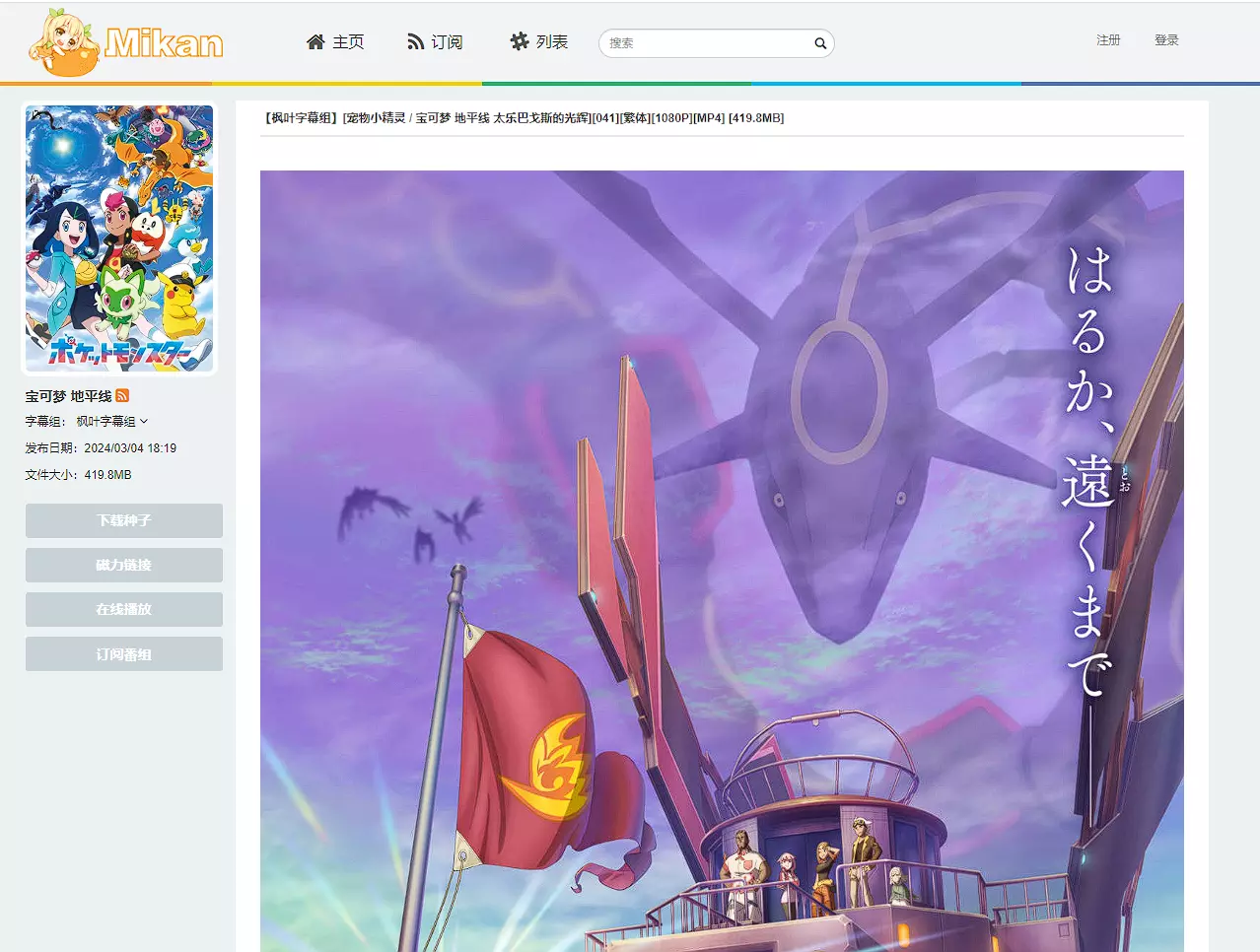
Task: Click the large purple key visual image
Action: click(x=722, y=561)
